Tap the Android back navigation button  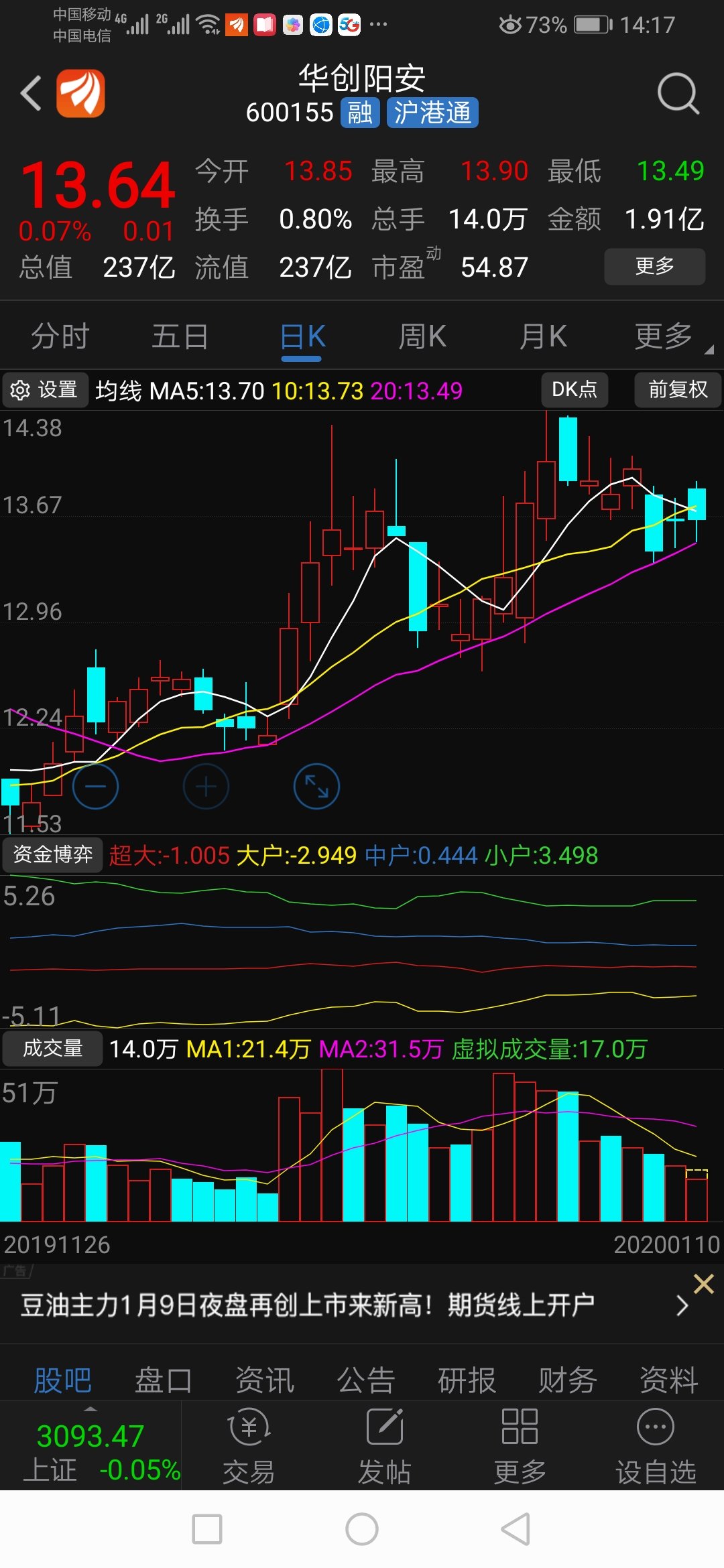516,1529
